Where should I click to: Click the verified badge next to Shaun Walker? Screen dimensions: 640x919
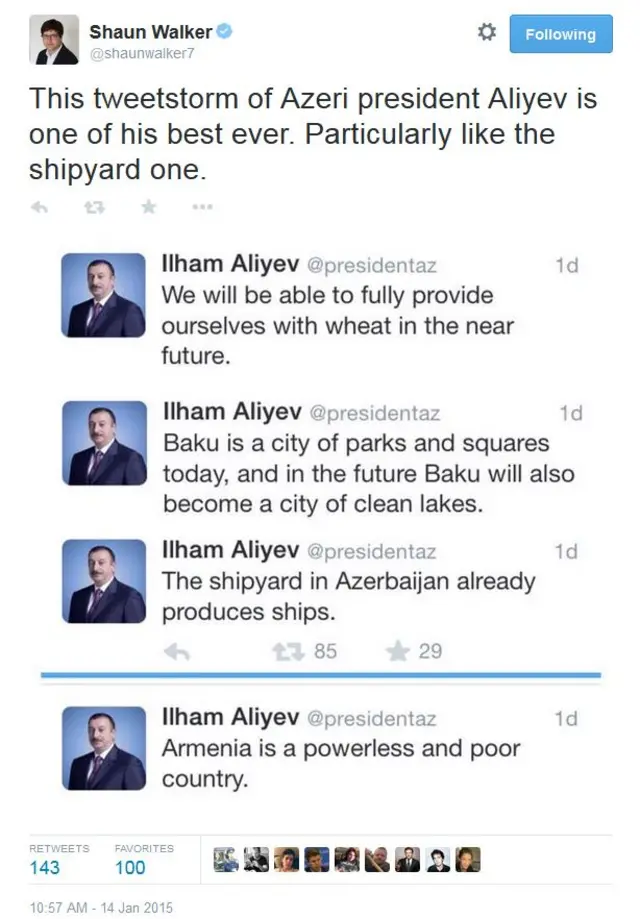225,32
